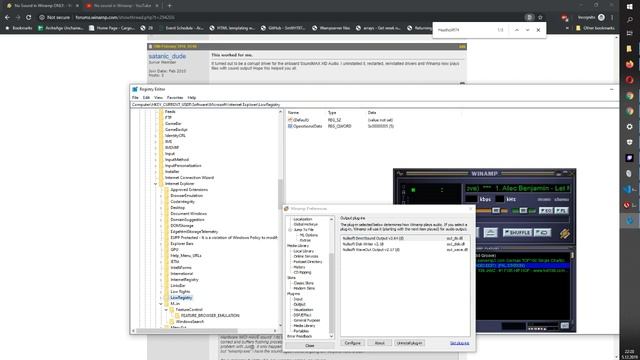Go to next find-in-page match
The height and width of the screenshot is (360, 640).
click(x=527, y=30)
